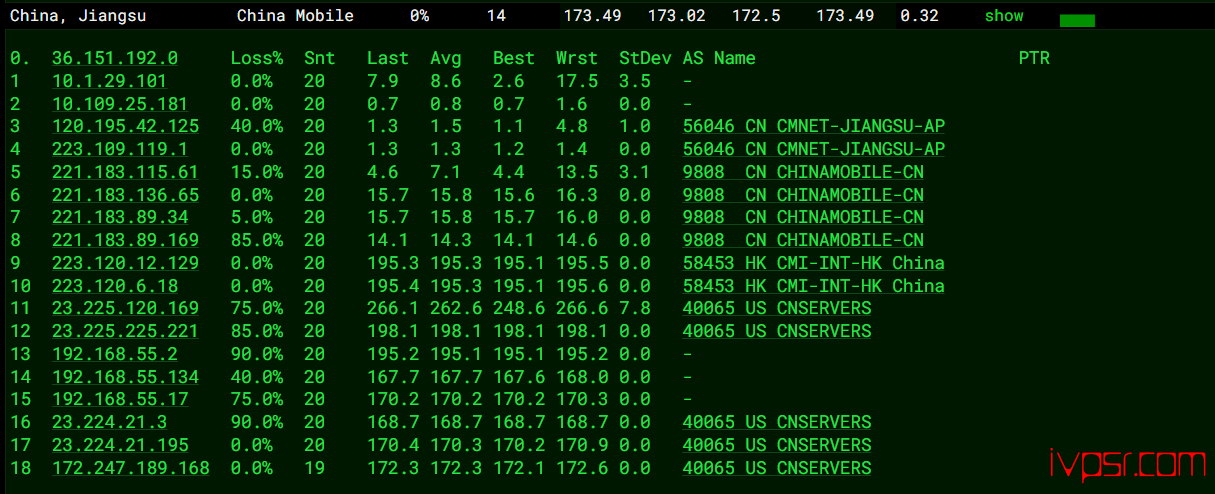This screenshot has width=1215, height=494.
Task: Click the destination IP 172.247.189.168
Action: pos(131,468)
